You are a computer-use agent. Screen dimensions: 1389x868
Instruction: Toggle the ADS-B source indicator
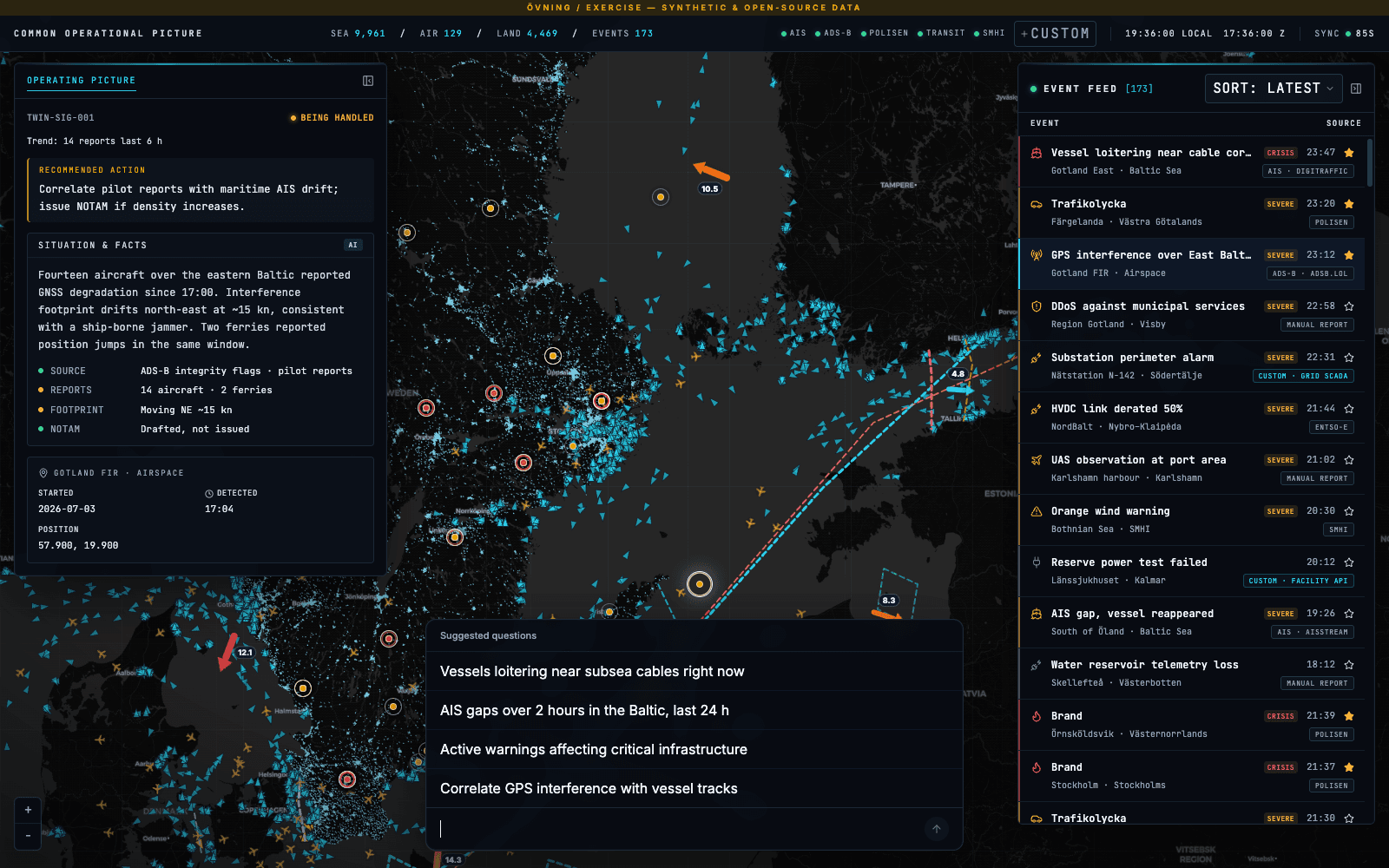pos(833,34)
